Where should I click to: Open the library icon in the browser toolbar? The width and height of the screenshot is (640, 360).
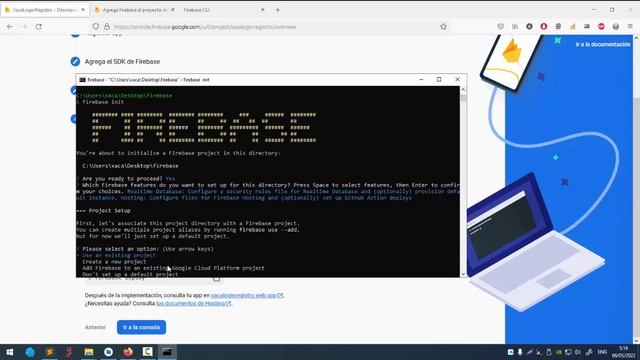pos(515,27)
